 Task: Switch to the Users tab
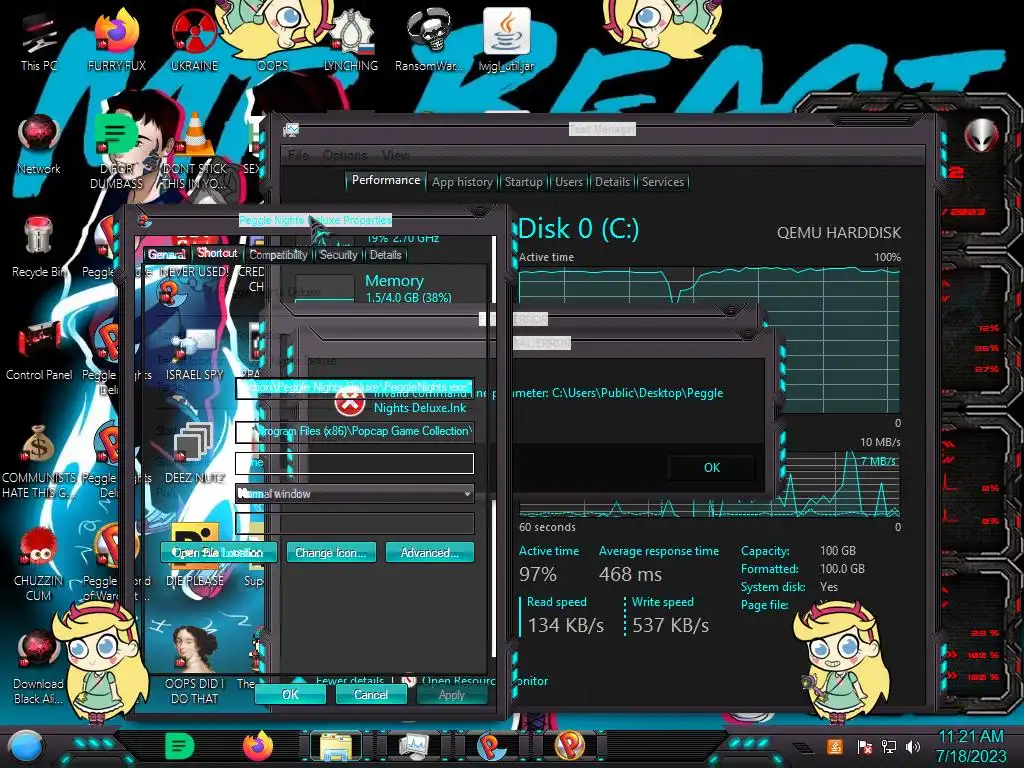[569, 182]
